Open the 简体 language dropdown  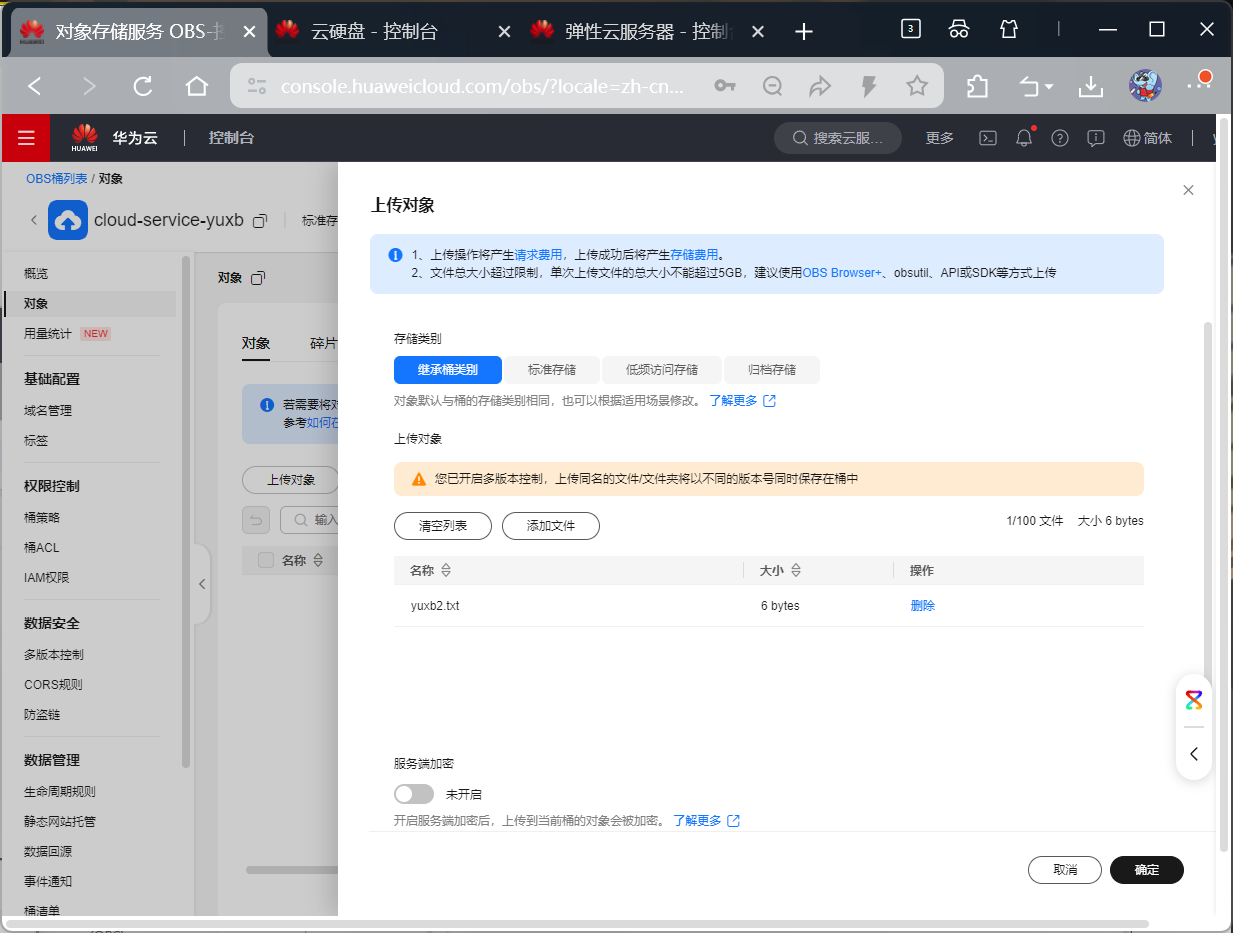(1148, 138)
